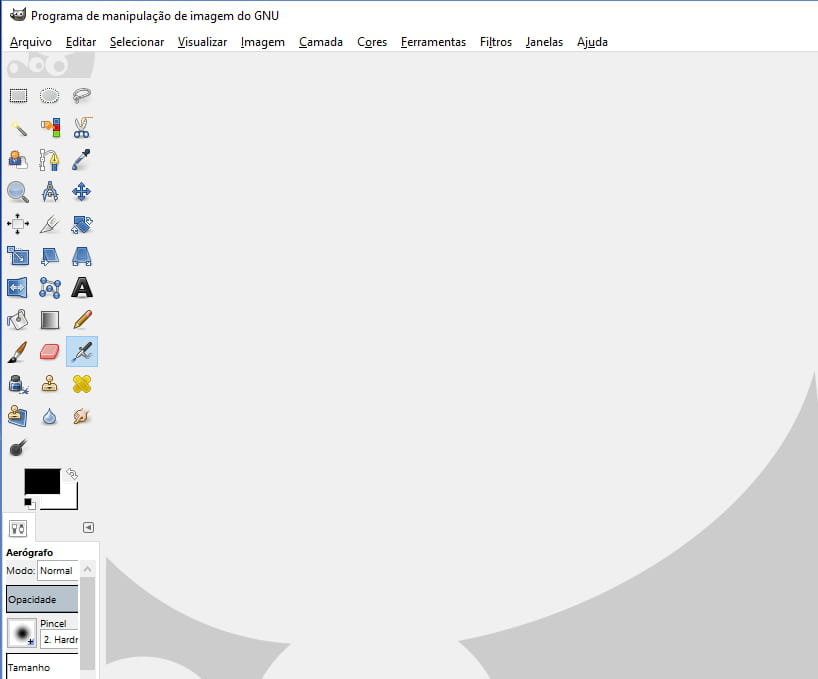Click the Opacidade slider
This screenshot has height=679, width=818.
[x=42, y=599]
